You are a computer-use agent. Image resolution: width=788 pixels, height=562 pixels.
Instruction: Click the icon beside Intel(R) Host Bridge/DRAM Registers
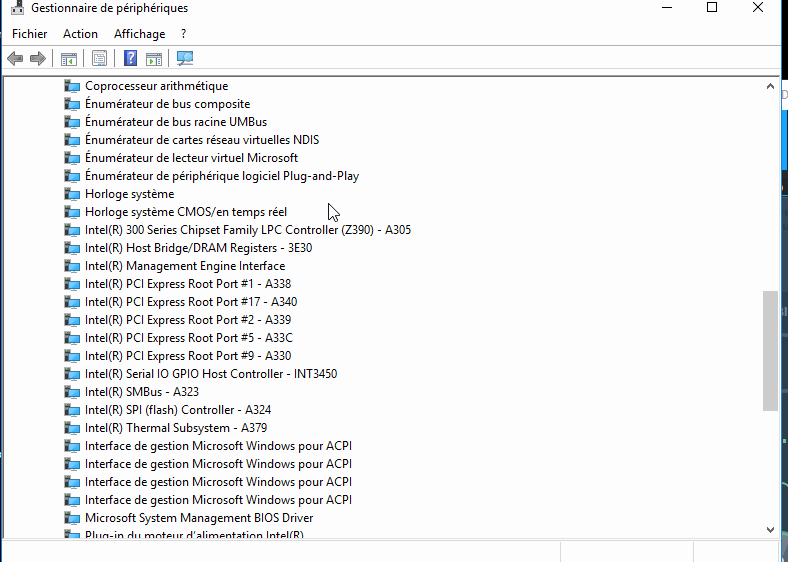pyautogui.click(x=72, y=248)
